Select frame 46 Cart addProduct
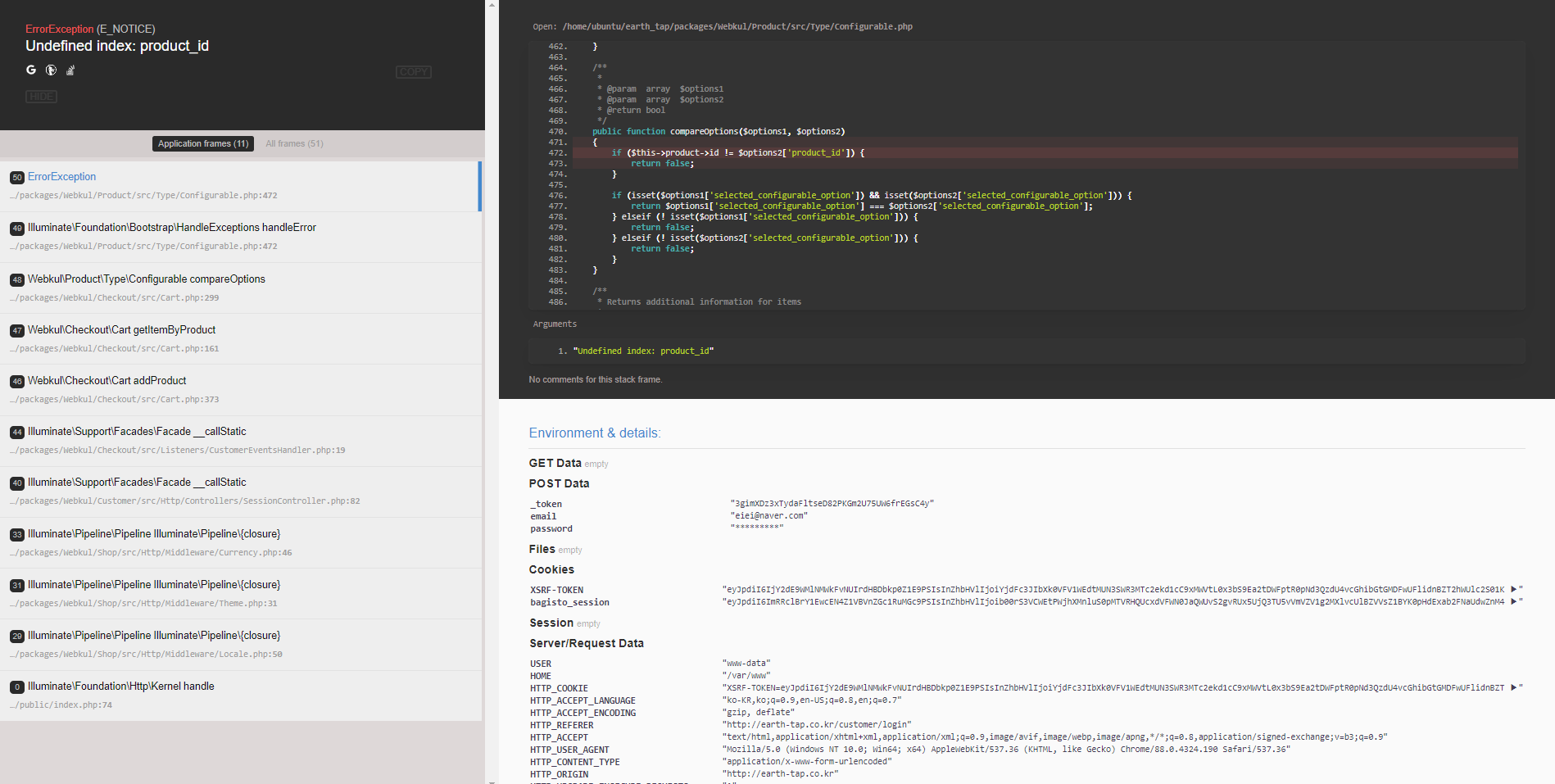 (x=239, y=390)
